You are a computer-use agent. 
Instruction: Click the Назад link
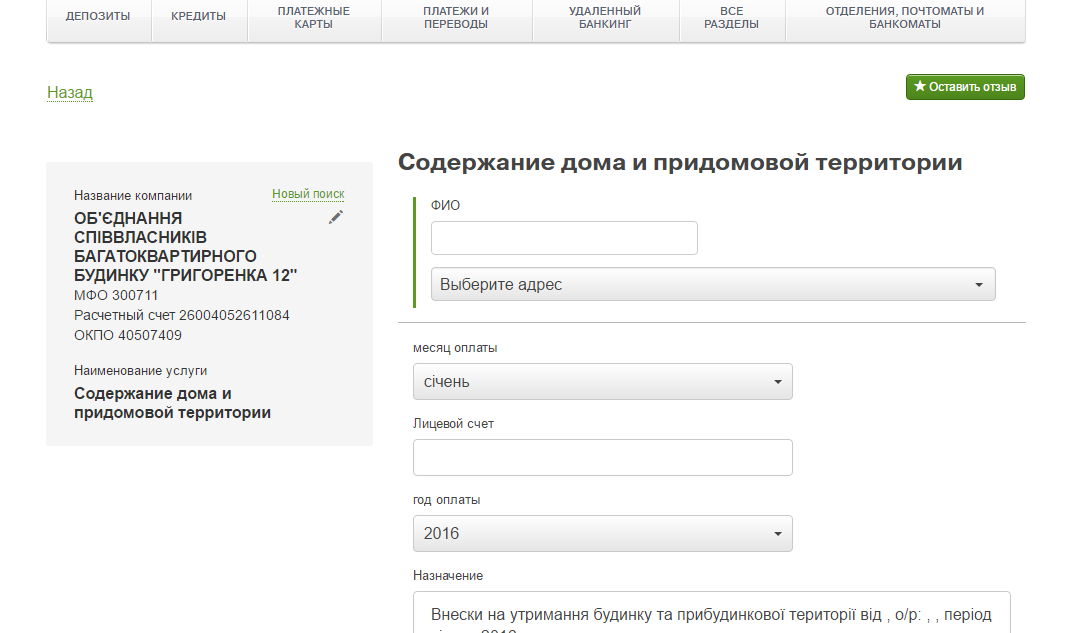[70, 93]
